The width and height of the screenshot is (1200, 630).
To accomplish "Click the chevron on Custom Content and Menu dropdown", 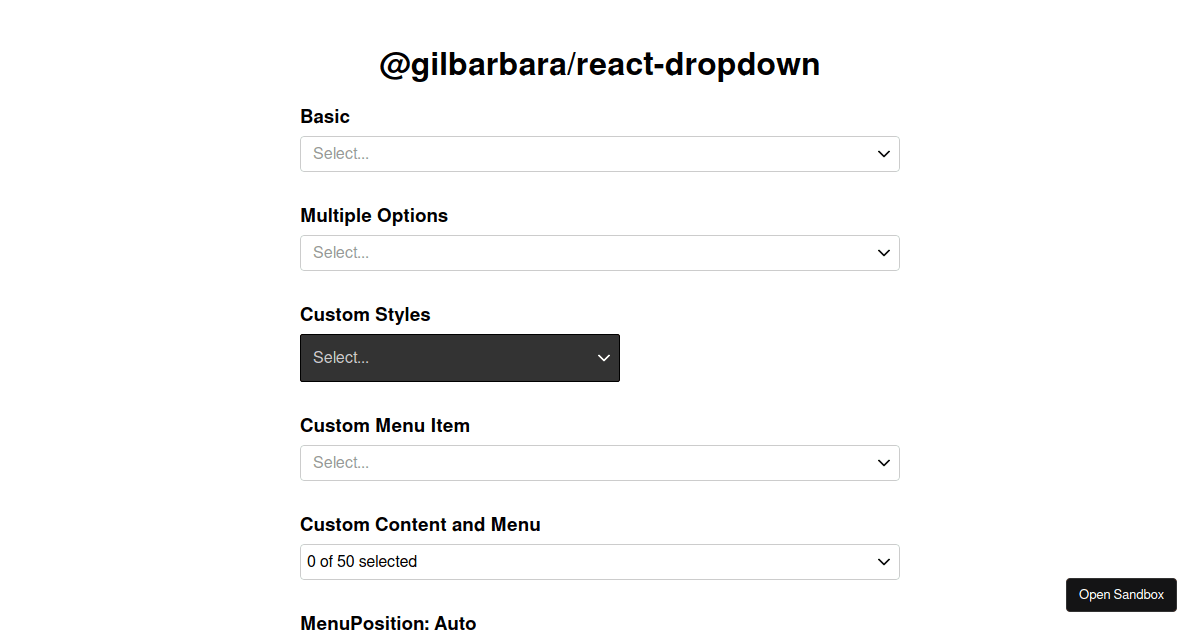I will (x=883, y=561).
